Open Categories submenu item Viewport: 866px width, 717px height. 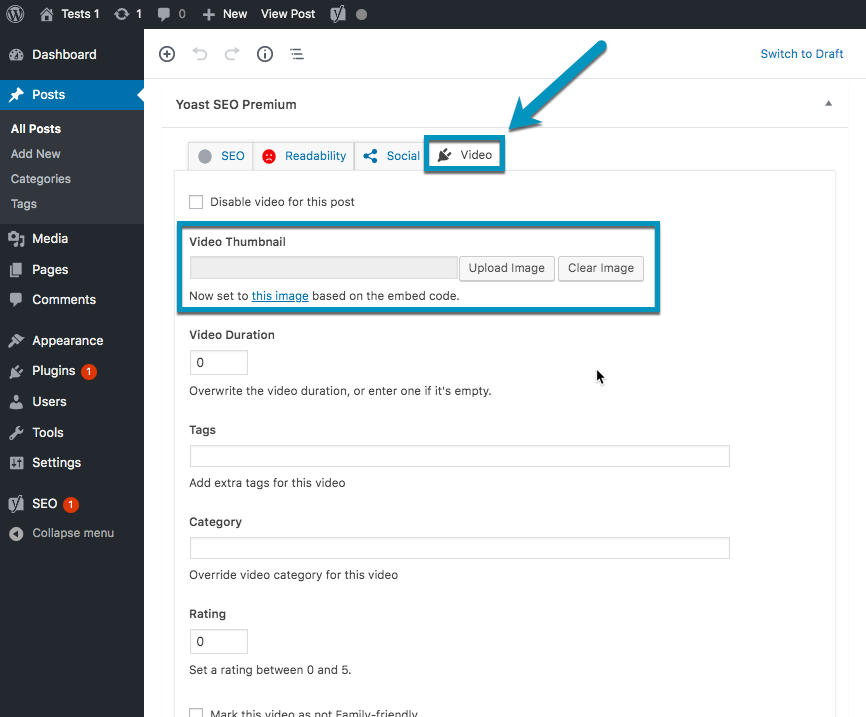tap(41, 179)
